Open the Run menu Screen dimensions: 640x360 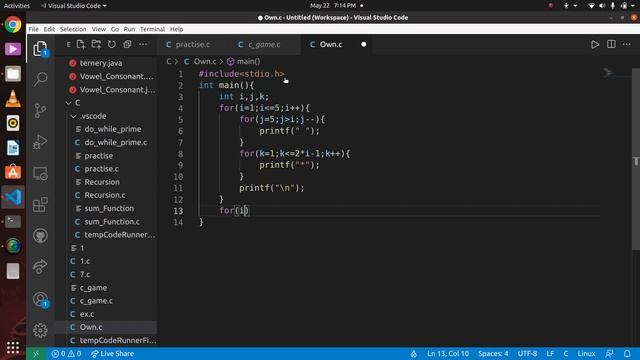point(129,29)
